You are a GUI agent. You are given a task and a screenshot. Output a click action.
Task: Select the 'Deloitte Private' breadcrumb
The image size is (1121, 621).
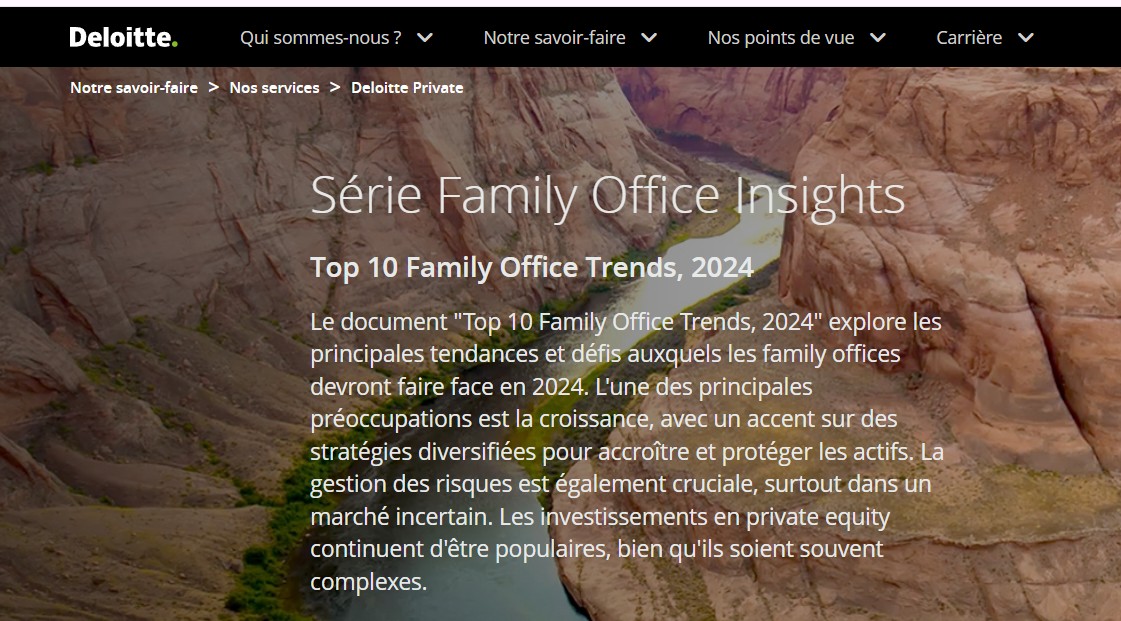pyautogui.click(x=407, y=88)
